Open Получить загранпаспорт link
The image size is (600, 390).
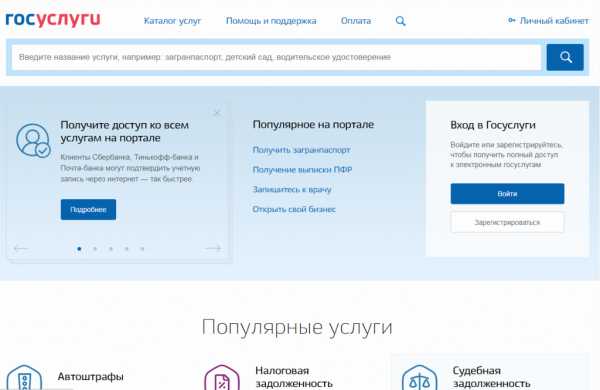coord(302,150)
